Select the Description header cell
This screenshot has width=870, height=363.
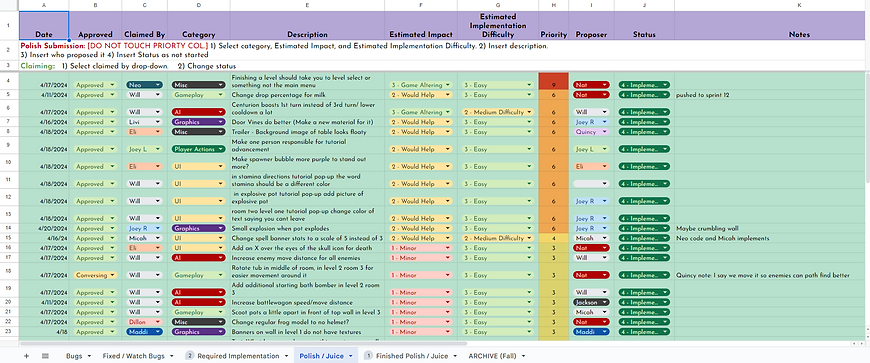(307, 26)
